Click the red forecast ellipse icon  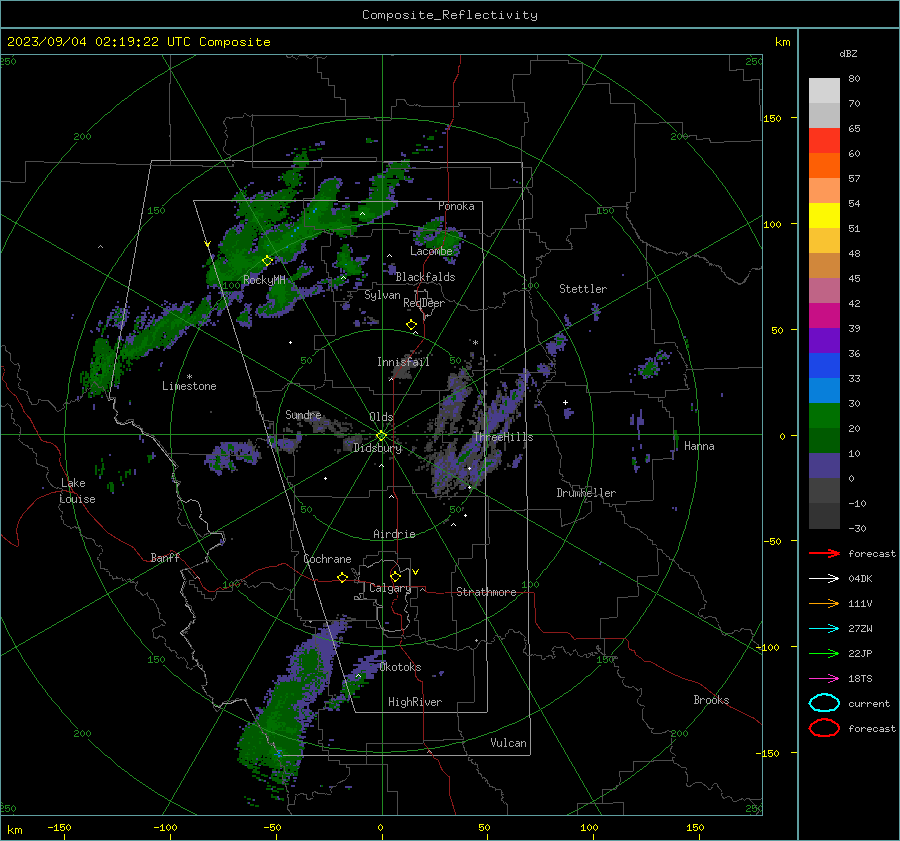click(824, 728)
